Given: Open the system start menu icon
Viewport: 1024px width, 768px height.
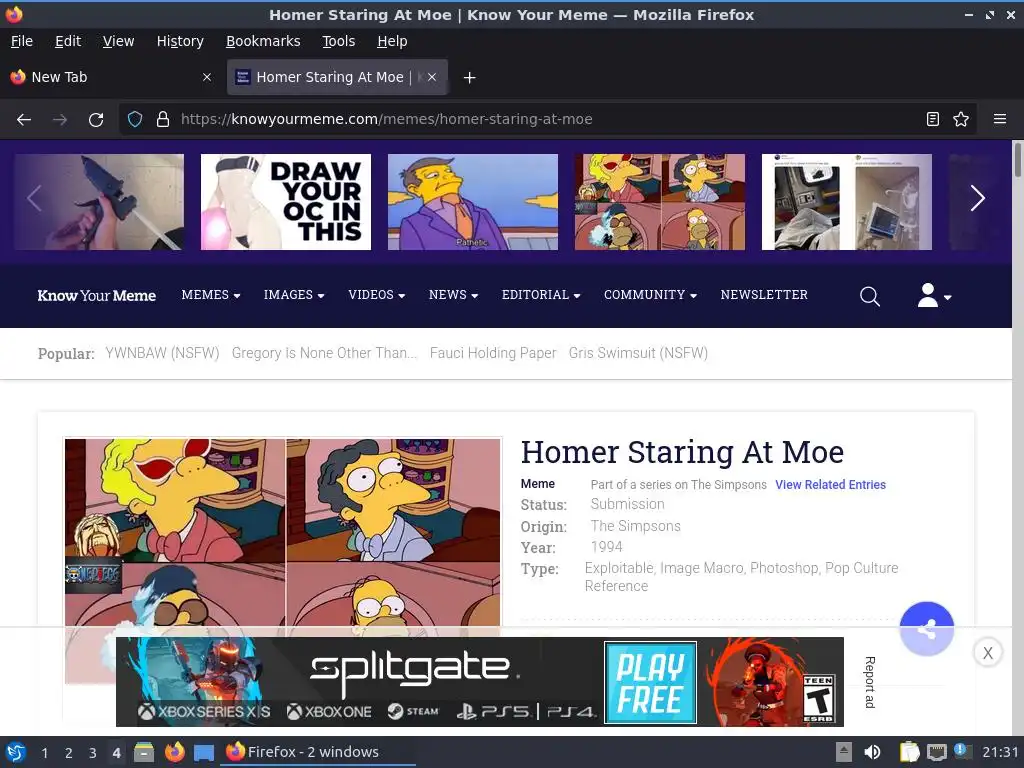Looking at the screenshot, I should pyautogui.click(x=16, y=752).
